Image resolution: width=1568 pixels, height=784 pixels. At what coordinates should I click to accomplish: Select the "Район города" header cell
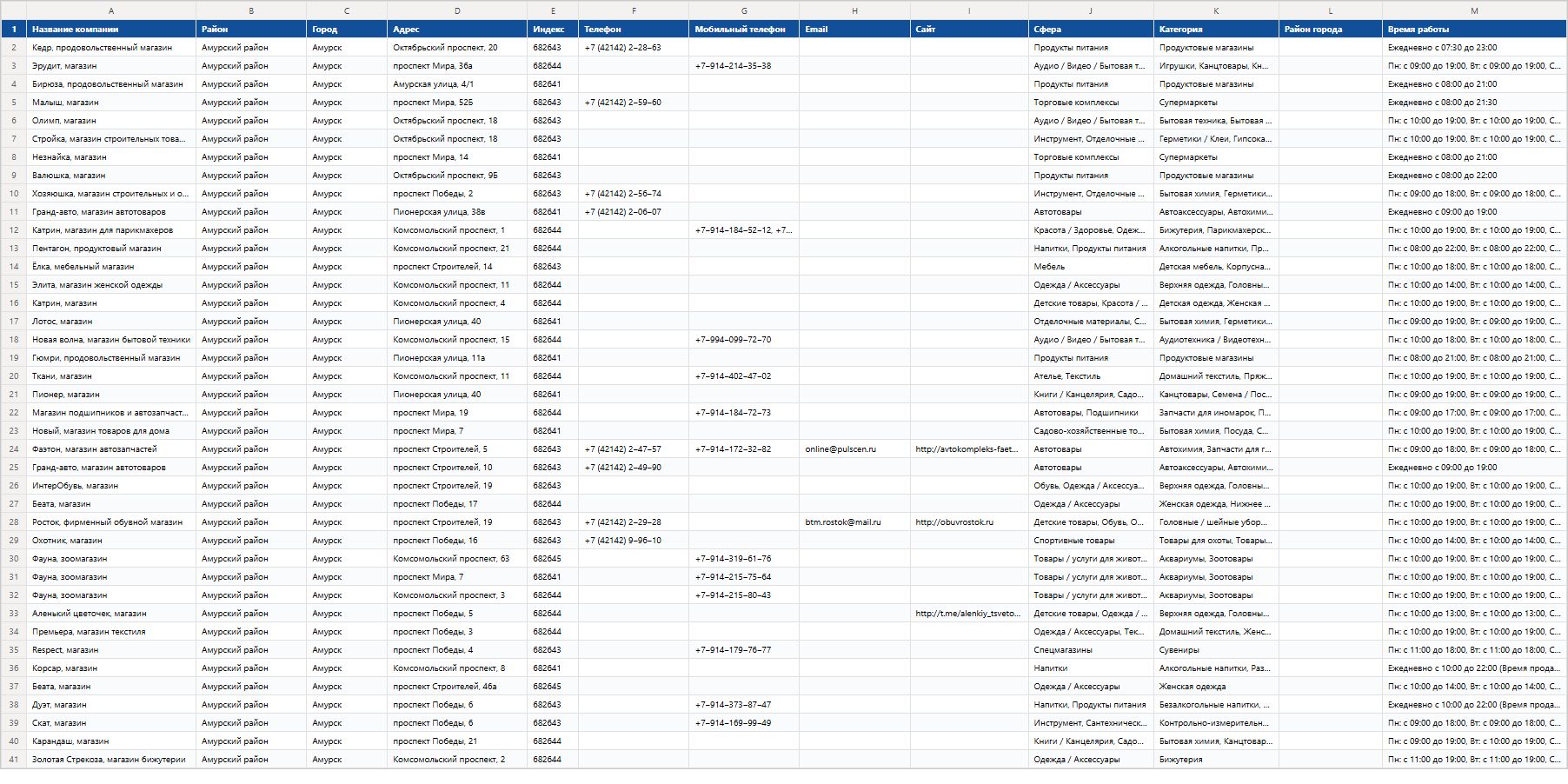(x=1331, y=29)
